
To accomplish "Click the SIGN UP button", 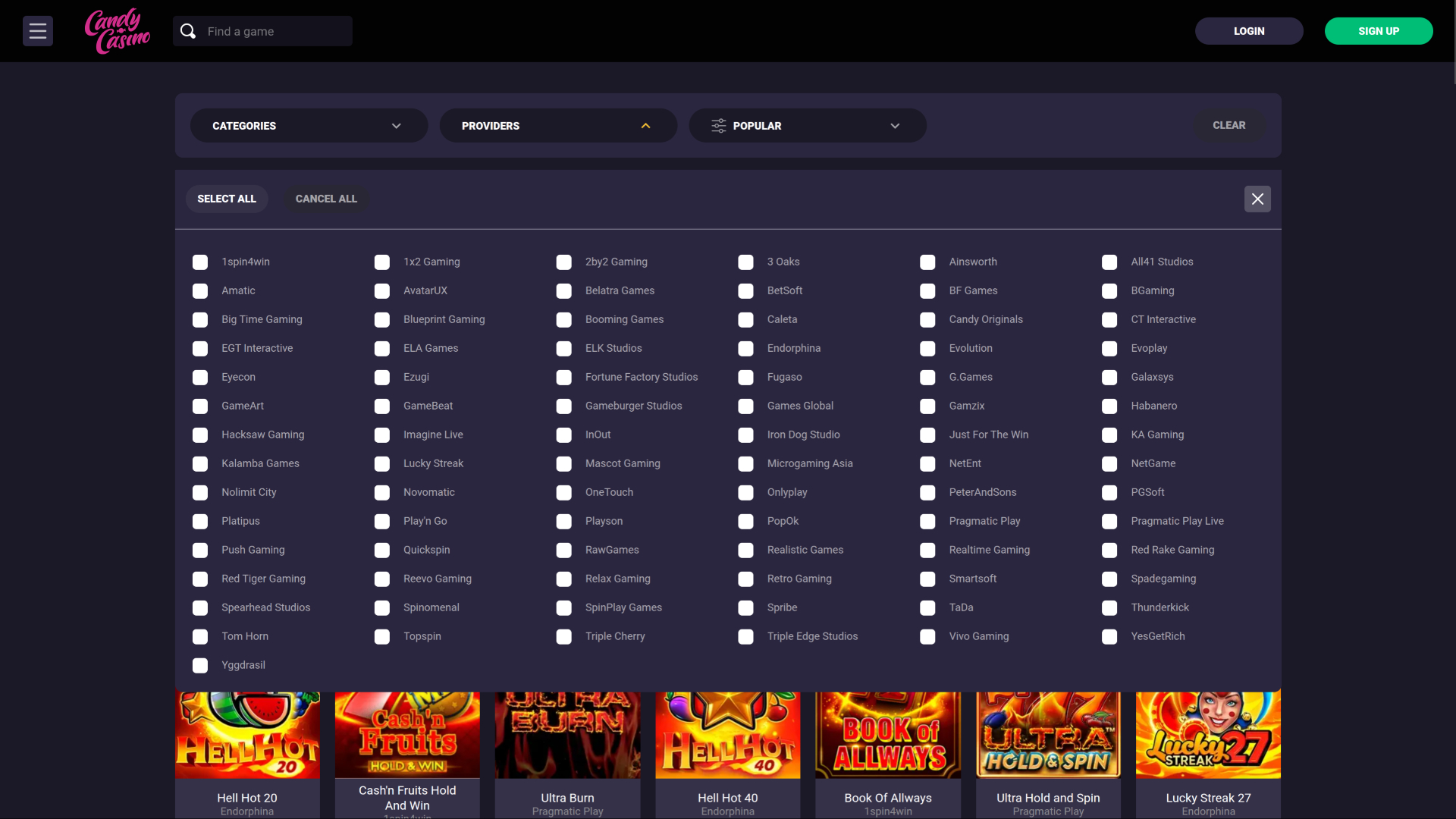I will click(1378, 31).
